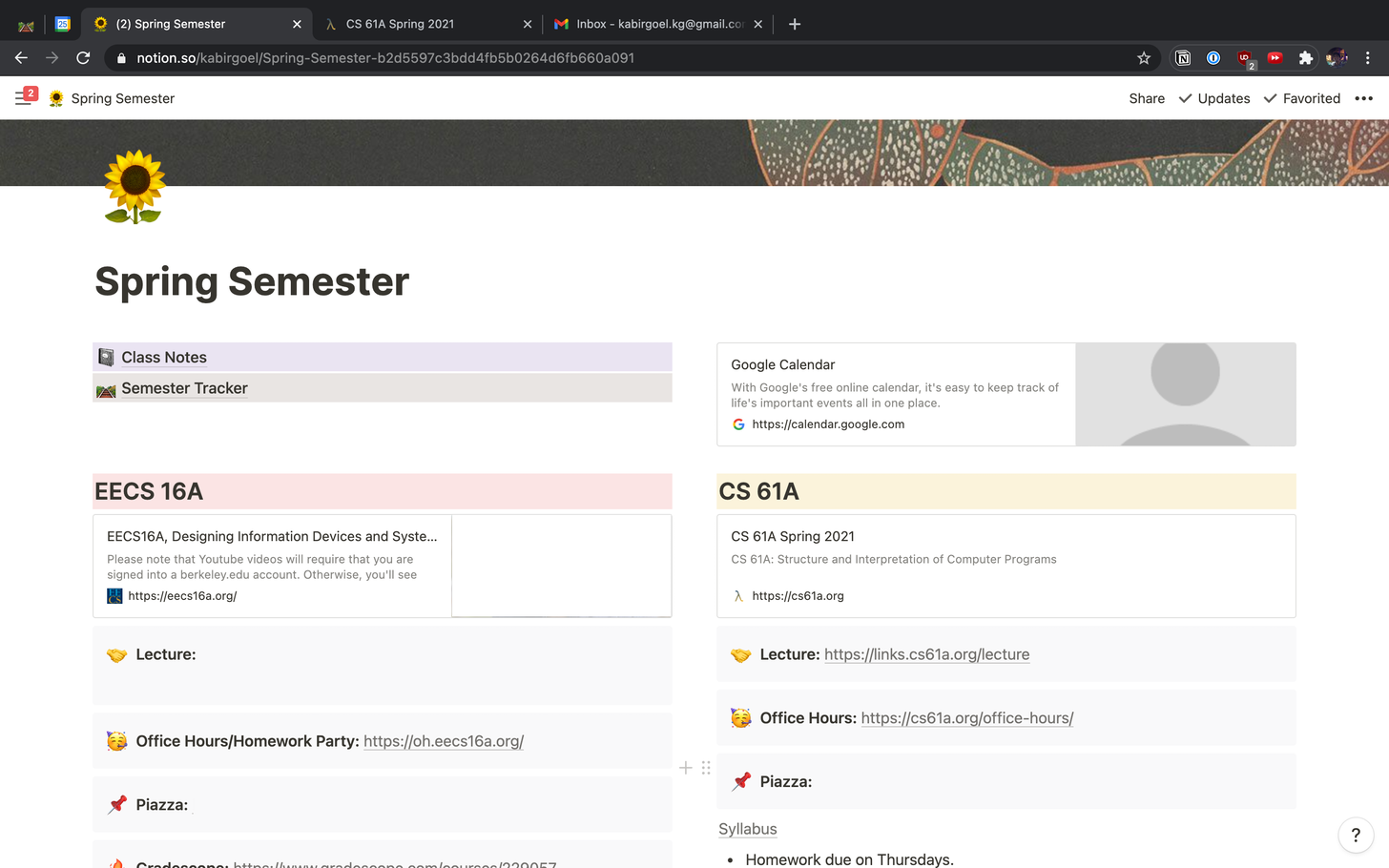Image resolution: width=1389 pixels, height=868 pixels.
Task: Click the 'Homework due on Thursdays.' bullet text
Action: [849, 859]
